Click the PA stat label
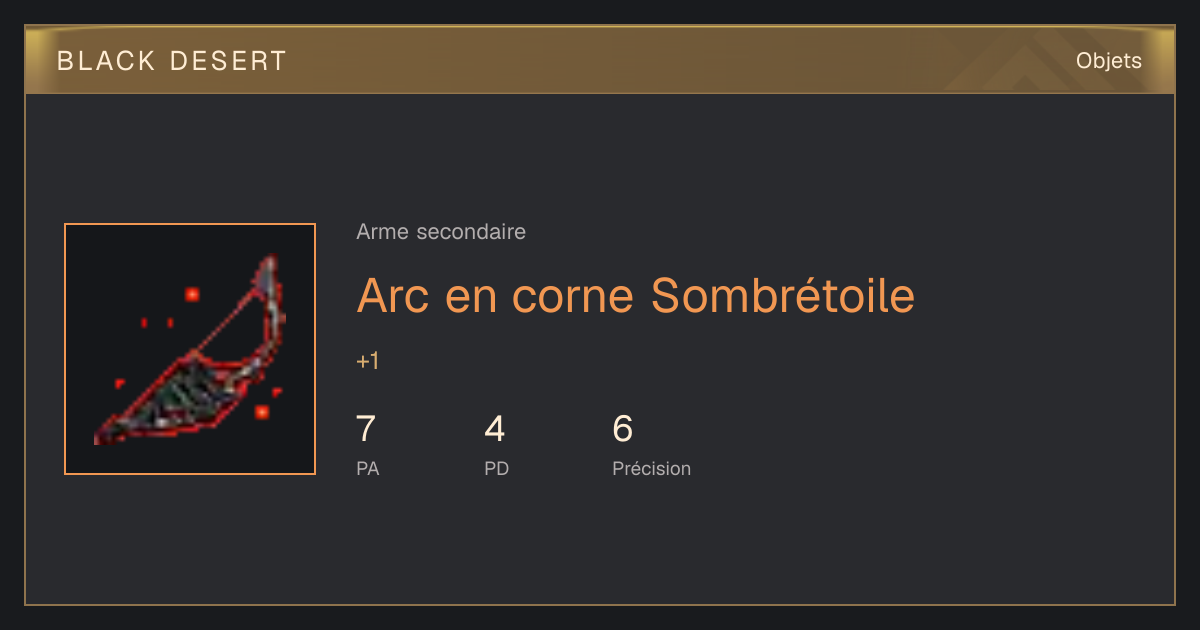Viewport: 1200px width, 630px height. tap(367, 468)
